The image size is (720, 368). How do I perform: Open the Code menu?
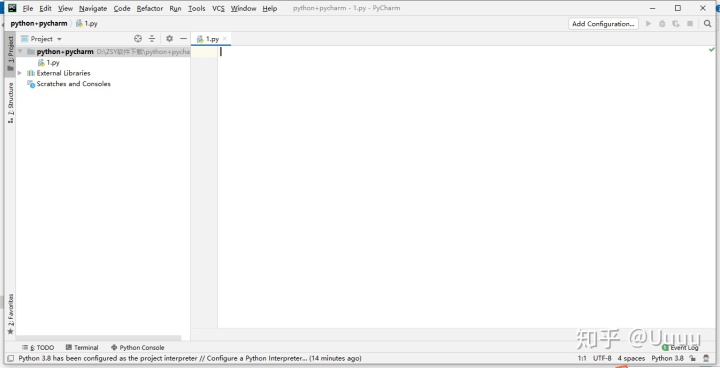point(122,8)
